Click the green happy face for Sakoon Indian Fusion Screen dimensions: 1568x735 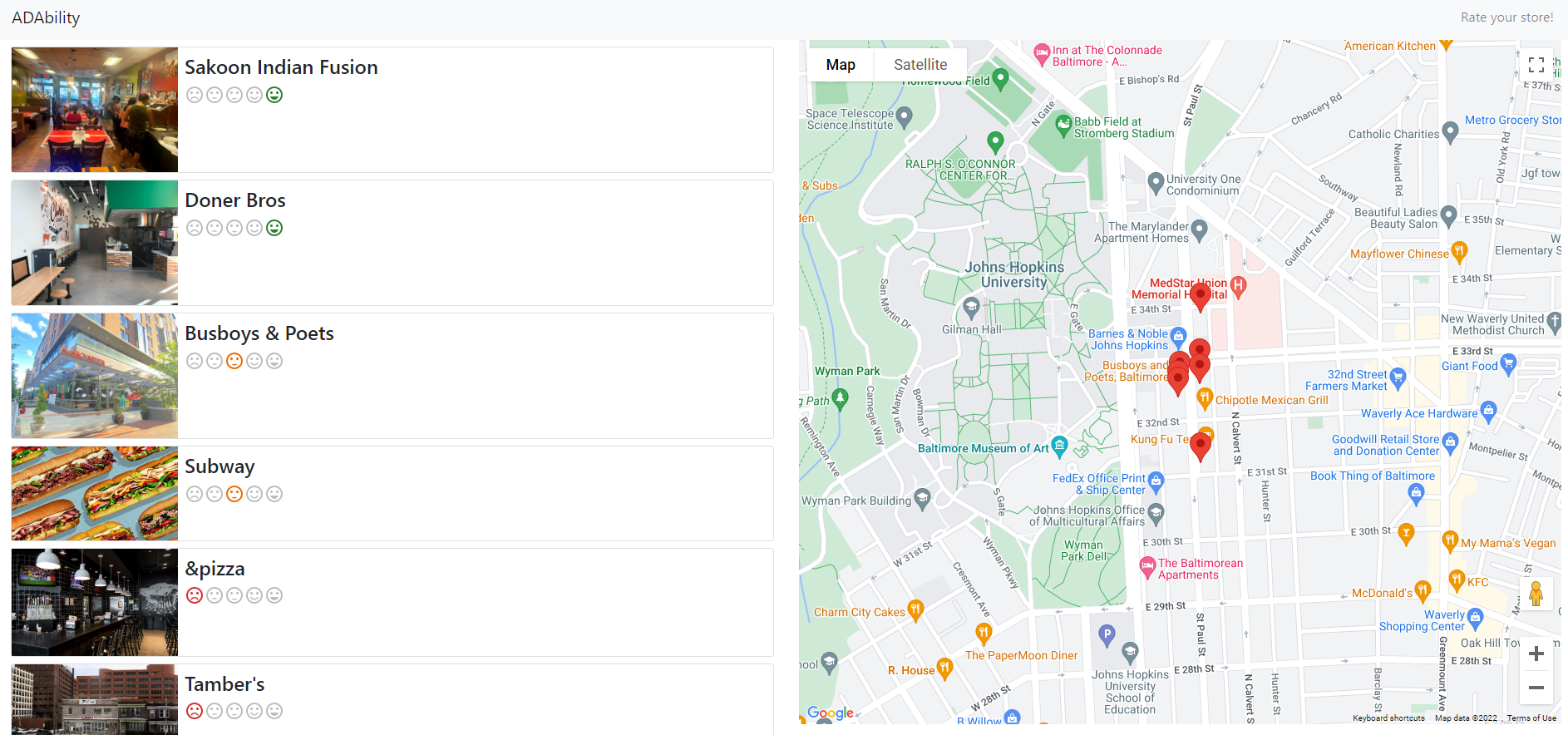[x=274, y=95]
